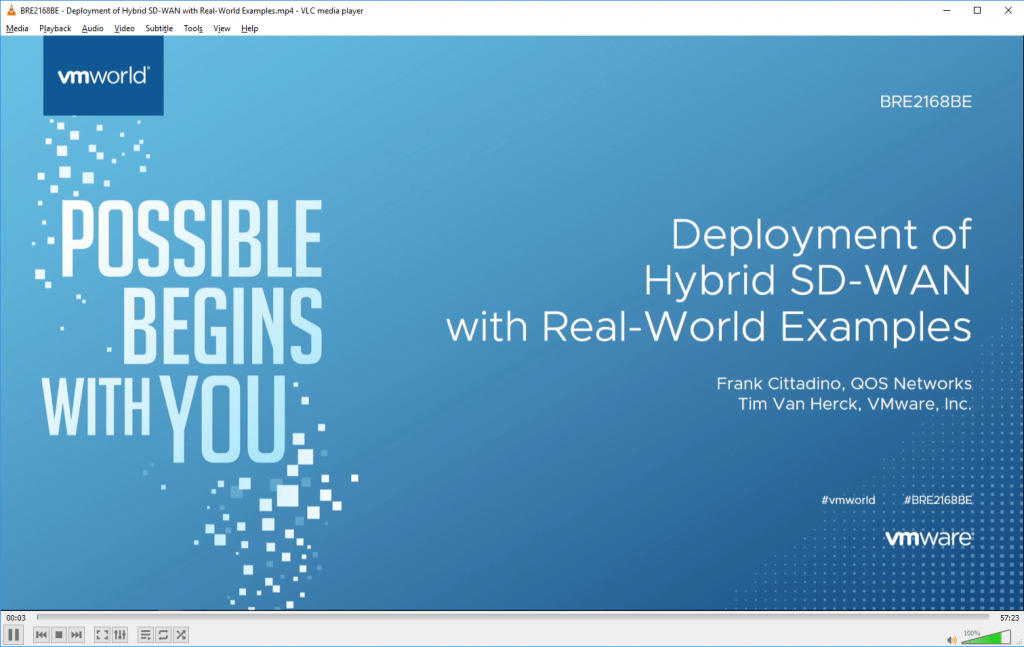Toggle loop repeat mode
1024x647 pixels.
[x=163, y=634]
